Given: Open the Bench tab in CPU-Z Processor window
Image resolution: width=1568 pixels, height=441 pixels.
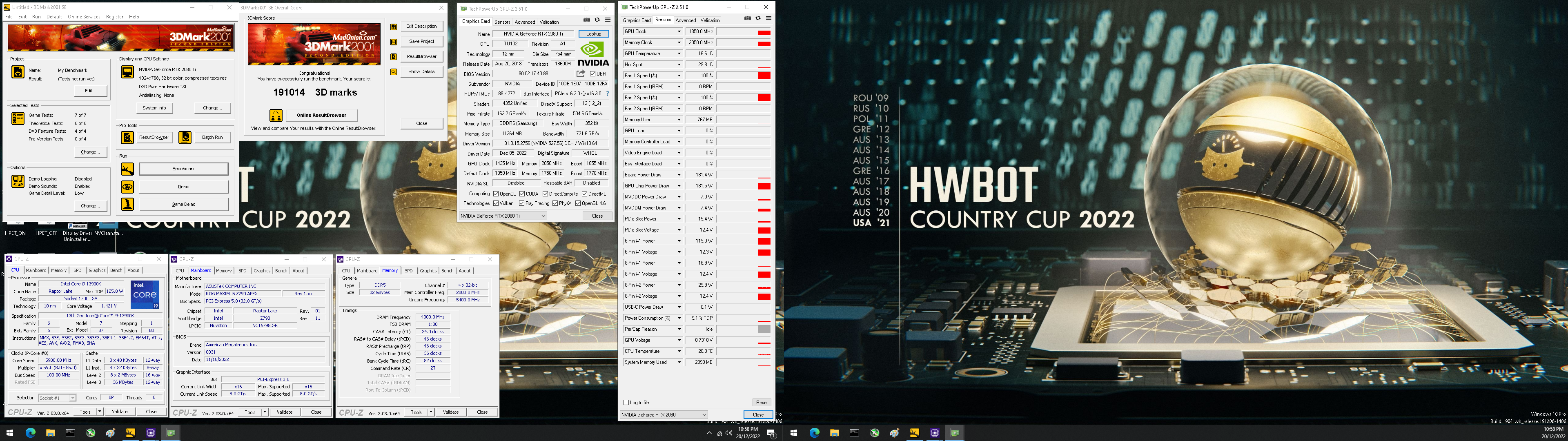Looking at the screenshot, I should pyautogui.click(x=116, y=270).
